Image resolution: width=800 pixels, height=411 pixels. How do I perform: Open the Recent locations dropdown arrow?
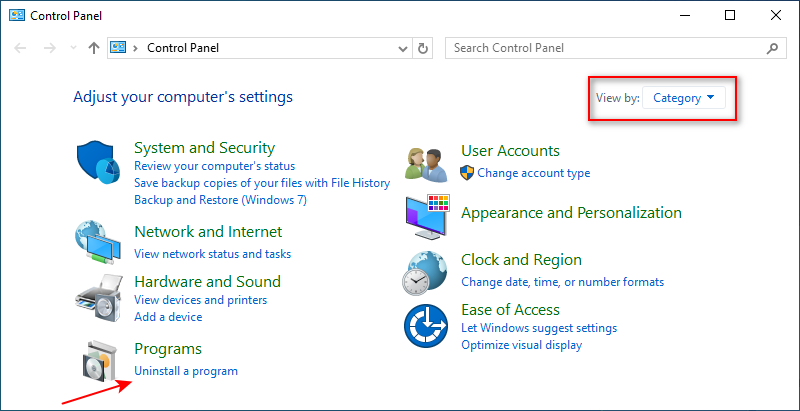point(73,48)
